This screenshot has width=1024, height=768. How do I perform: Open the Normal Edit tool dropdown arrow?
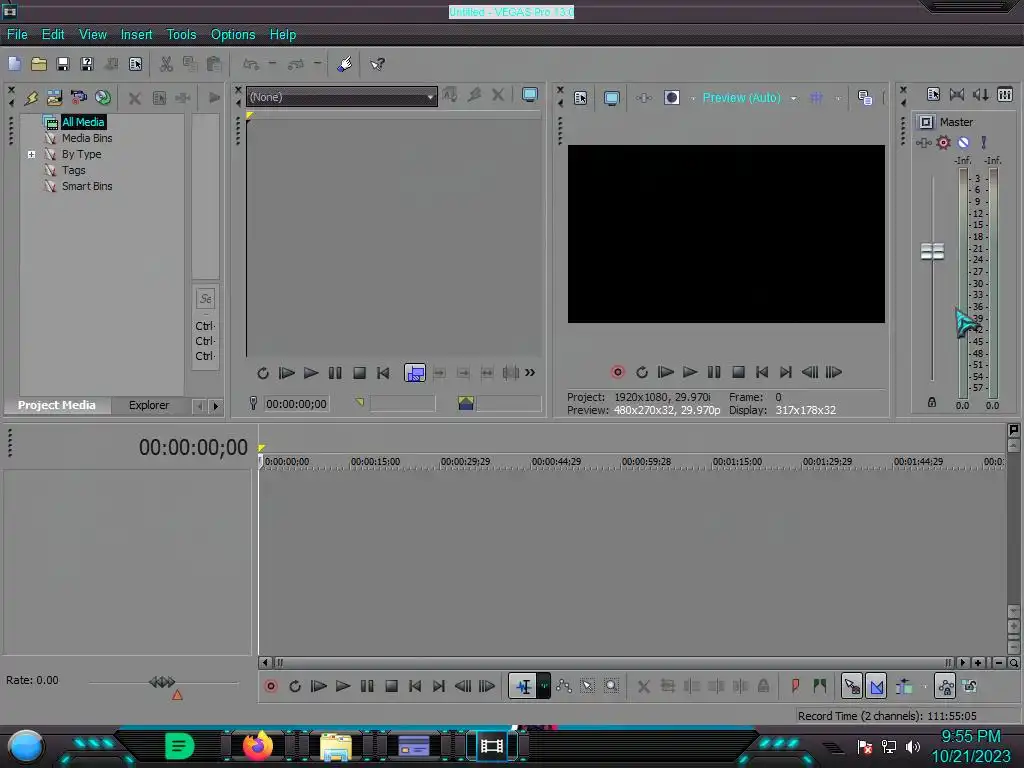pos(544,686)
